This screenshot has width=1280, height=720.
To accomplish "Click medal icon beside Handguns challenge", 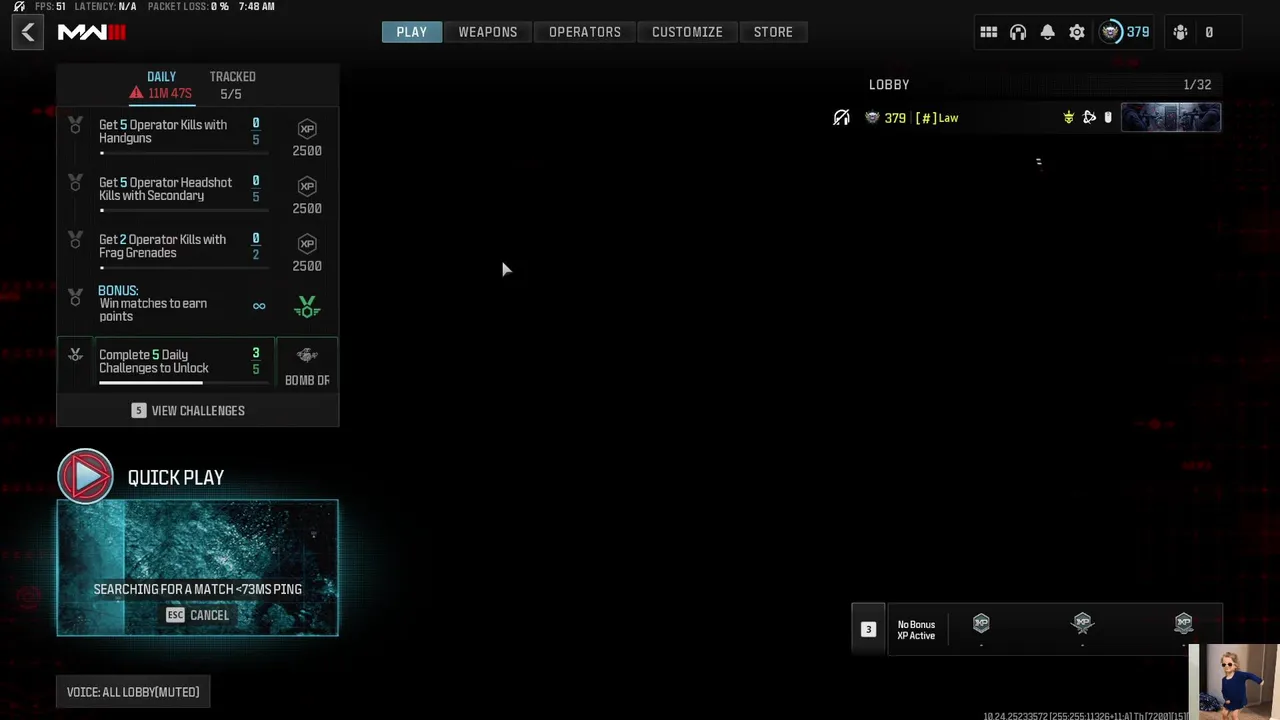I will 75,126.
